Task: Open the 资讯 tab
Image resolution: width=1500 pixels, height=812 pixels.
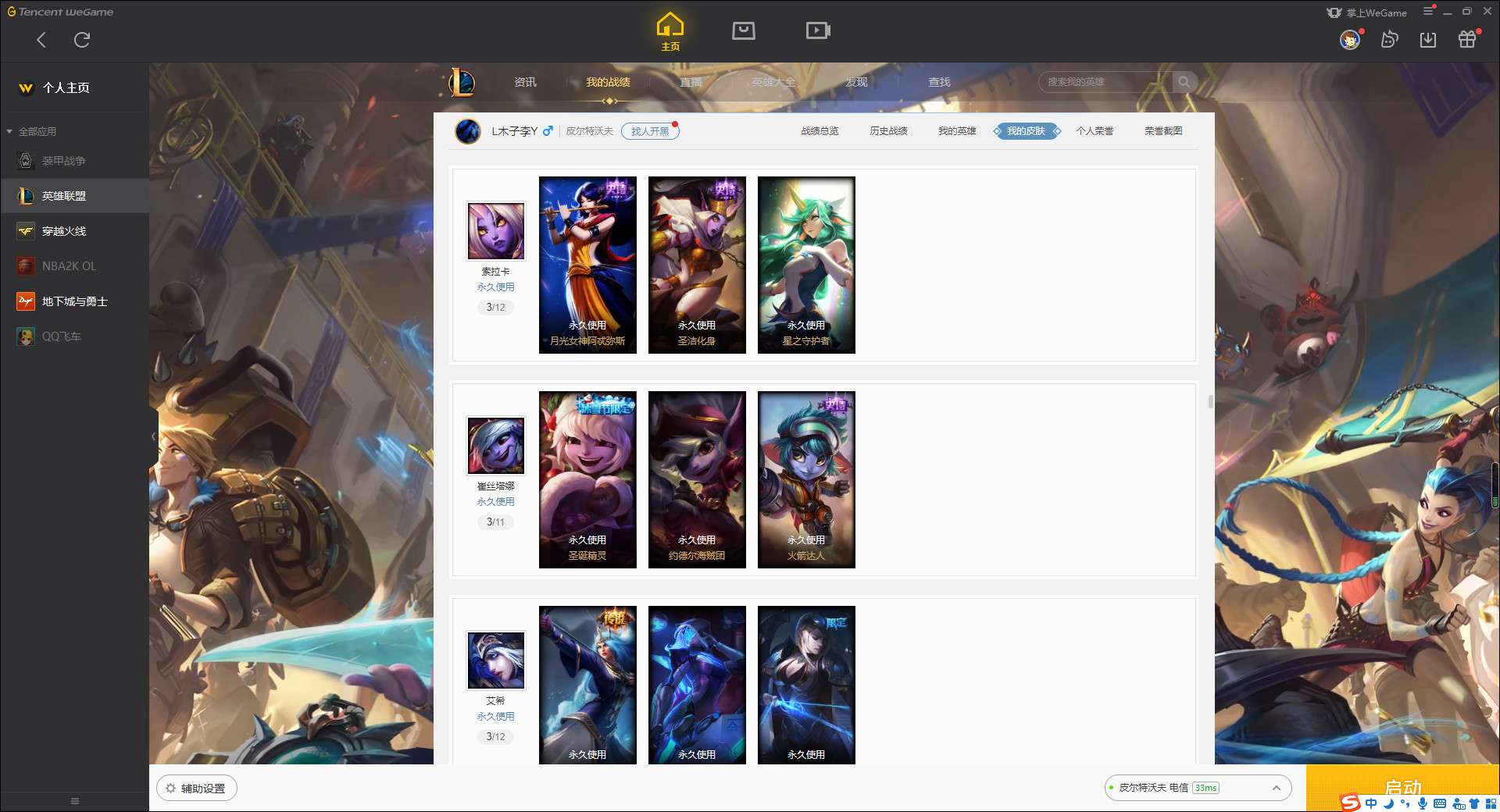Action: point(525,82)
